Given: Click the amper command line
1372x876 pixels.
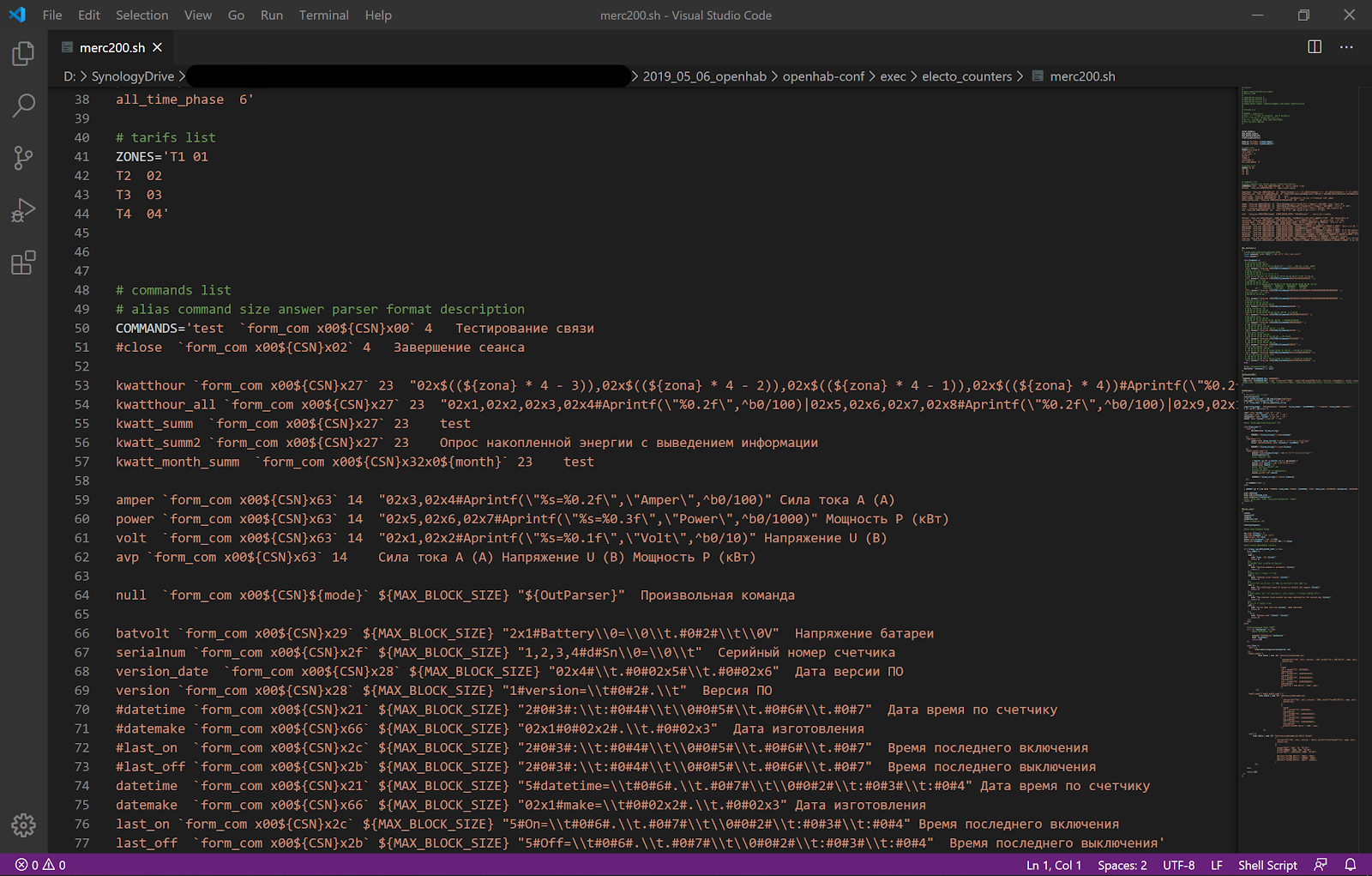Looking at the screenshot, I should (x=505, y=499).
